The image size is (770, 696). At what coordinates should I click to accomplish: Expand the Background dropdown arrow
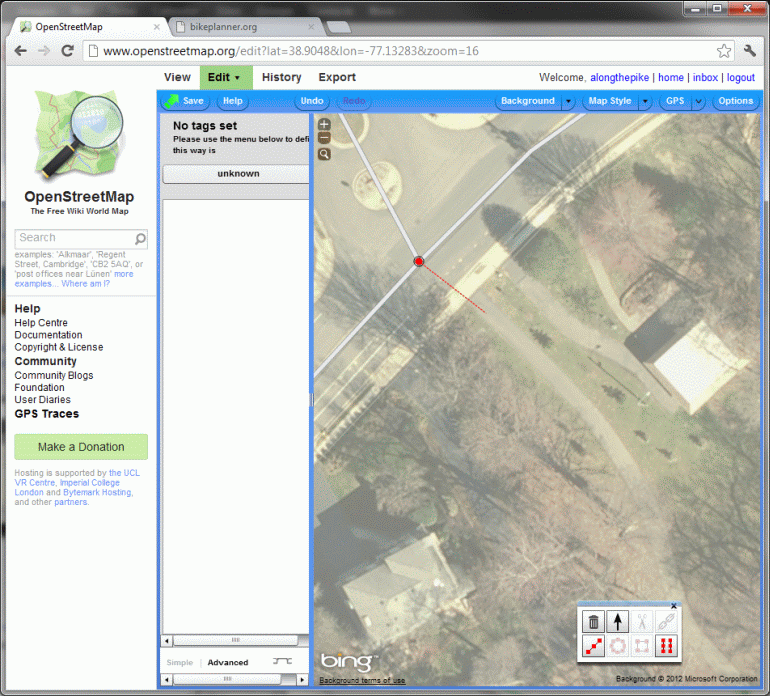click(568, 101)
